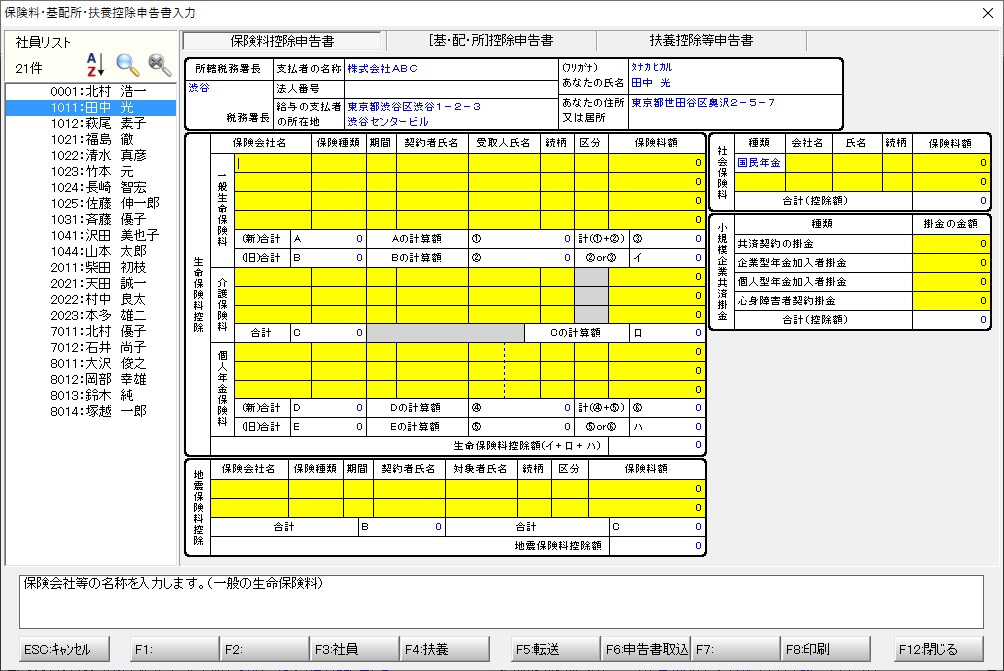Select employee 2011:柴田 初枝
The height and width of the screenshot is (671, 1004).
point(91,268)
